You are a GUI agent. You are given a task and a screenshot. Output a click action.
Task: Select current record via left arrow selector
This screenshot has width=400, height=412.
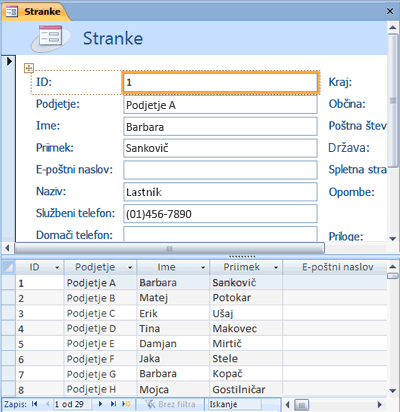pyautogui.click(x=9, y=61)
